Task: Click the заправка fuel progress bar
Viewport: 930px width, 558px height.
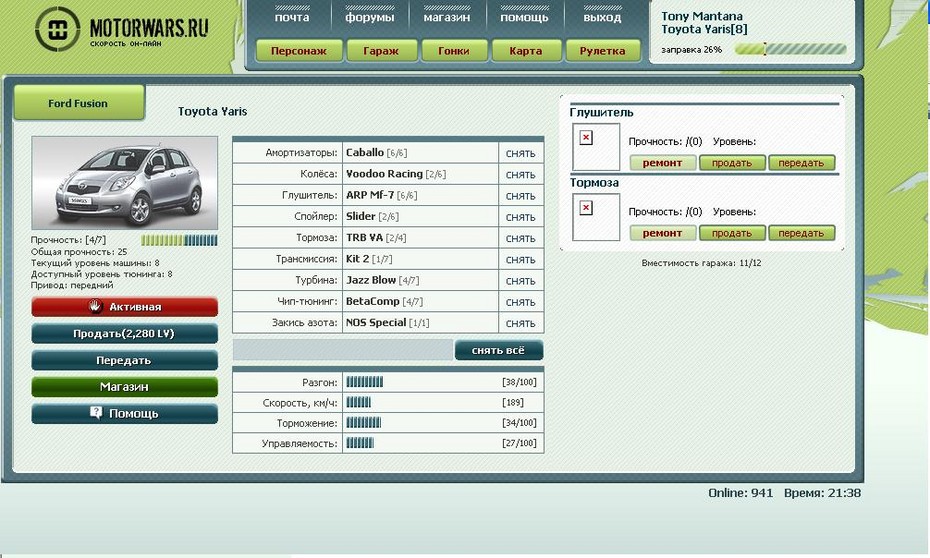Action: point(790,49)
